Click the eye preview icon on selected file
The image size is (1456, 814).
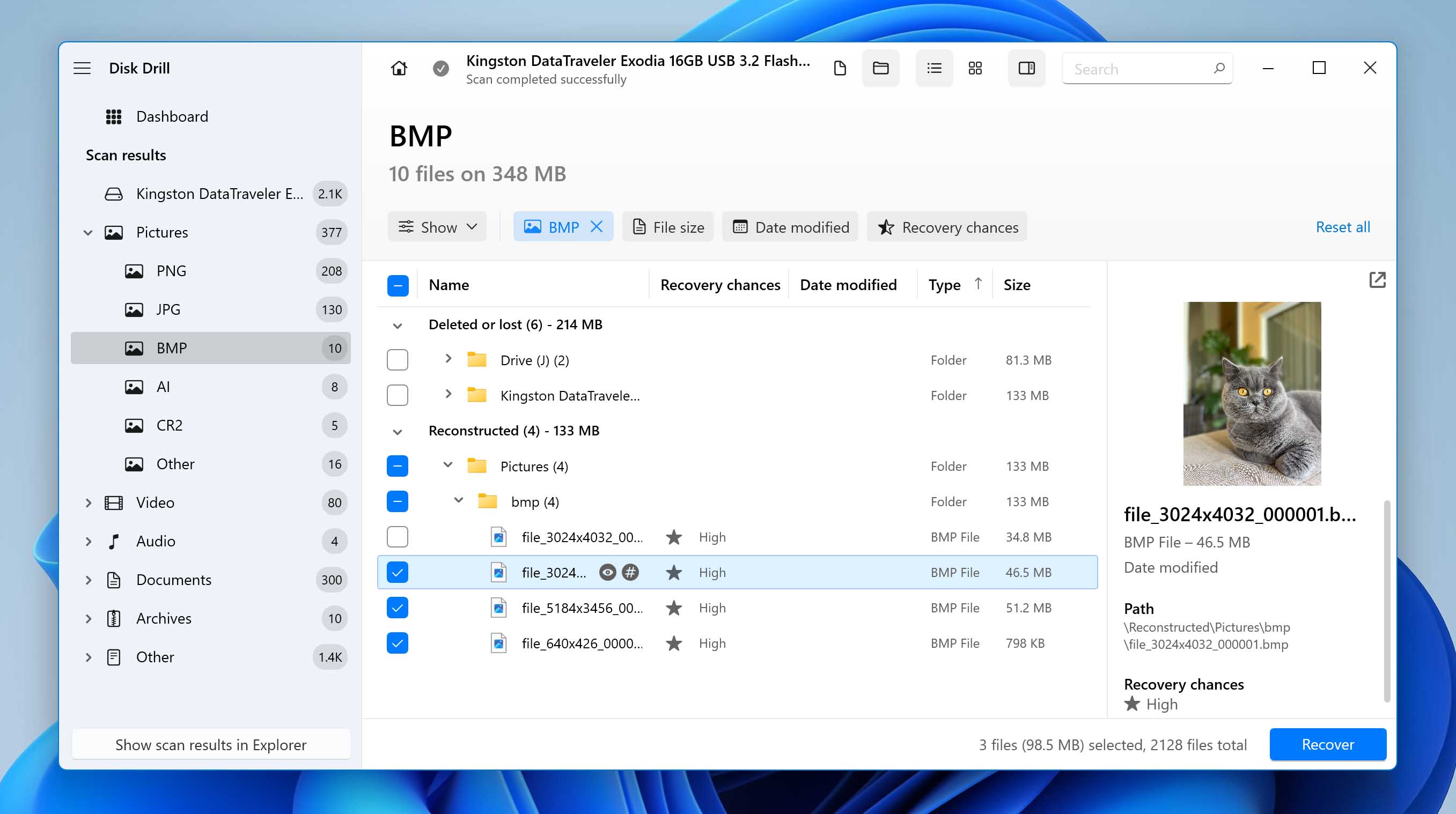point(608,572)
